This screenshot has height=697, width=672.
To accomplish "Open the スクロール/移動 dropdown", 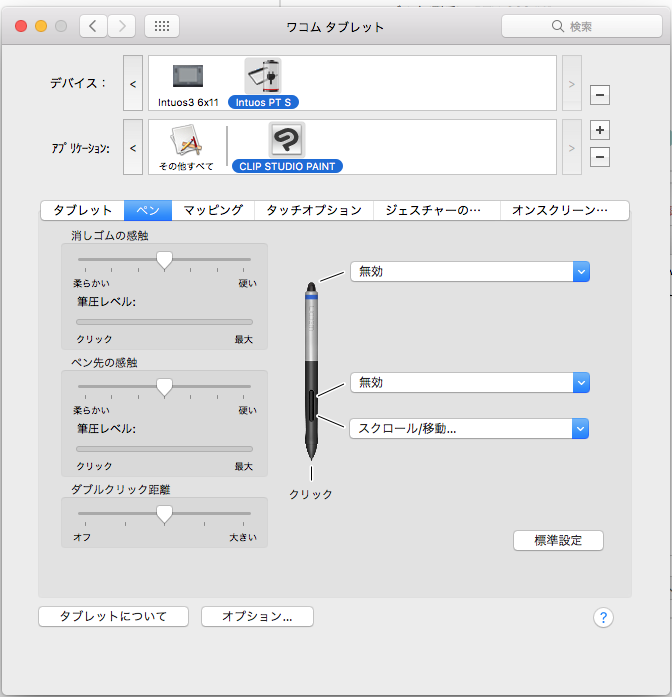I will (469, 428).
